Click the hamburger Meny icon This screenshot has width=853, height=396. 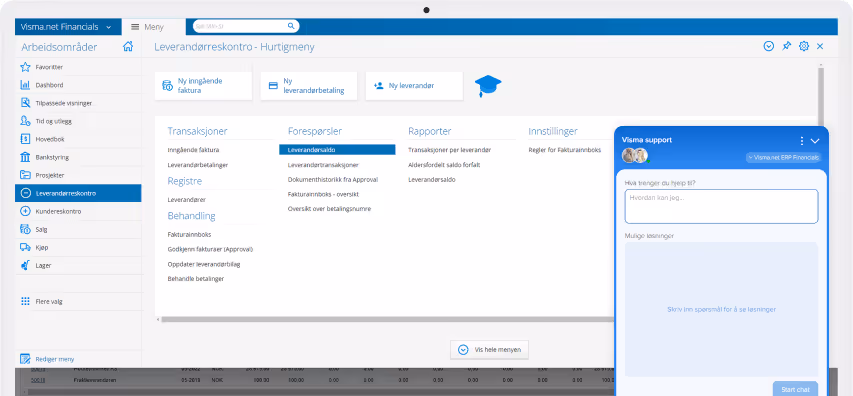click(x=136, y=27)
